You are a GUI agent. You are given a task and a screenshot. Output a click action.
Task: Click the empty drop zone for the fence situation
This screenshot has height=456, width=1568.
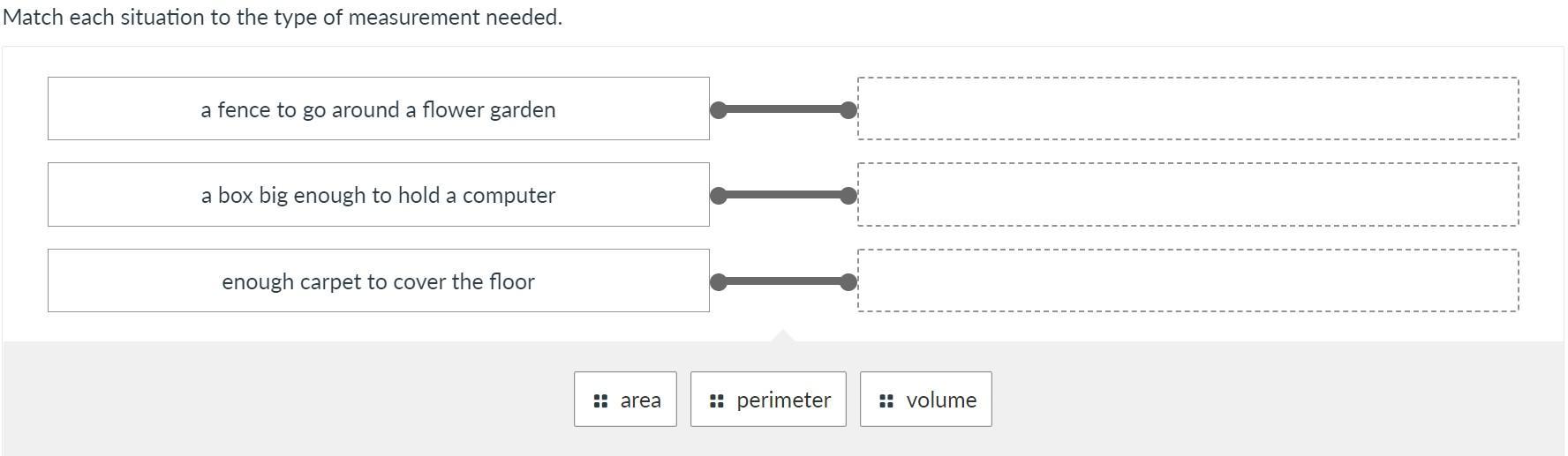1187,108
